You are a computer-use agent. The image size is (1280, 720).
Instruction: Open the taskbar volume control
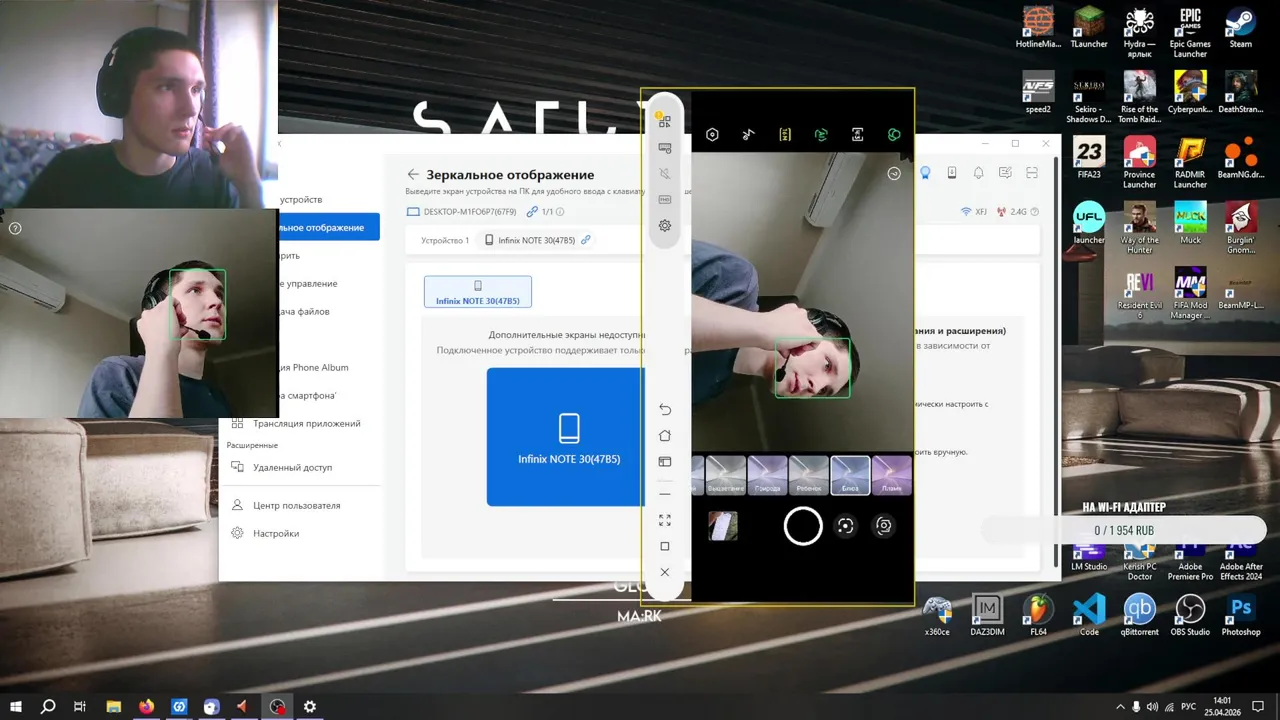pos(1153,707)
